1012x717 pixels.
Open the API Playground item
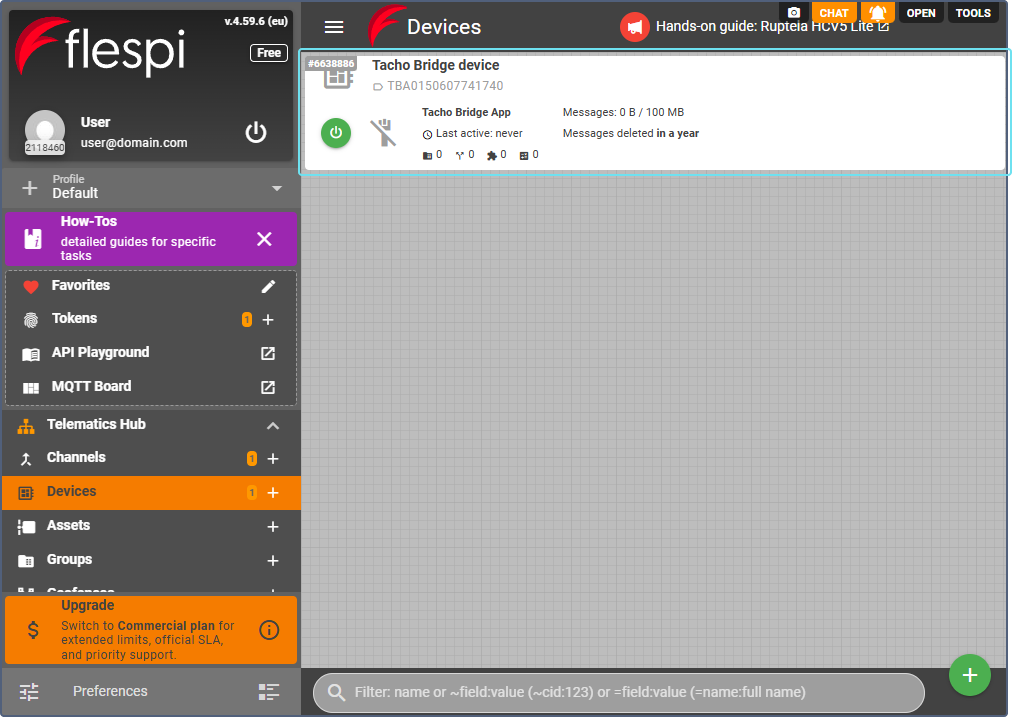tap(100, 352)
